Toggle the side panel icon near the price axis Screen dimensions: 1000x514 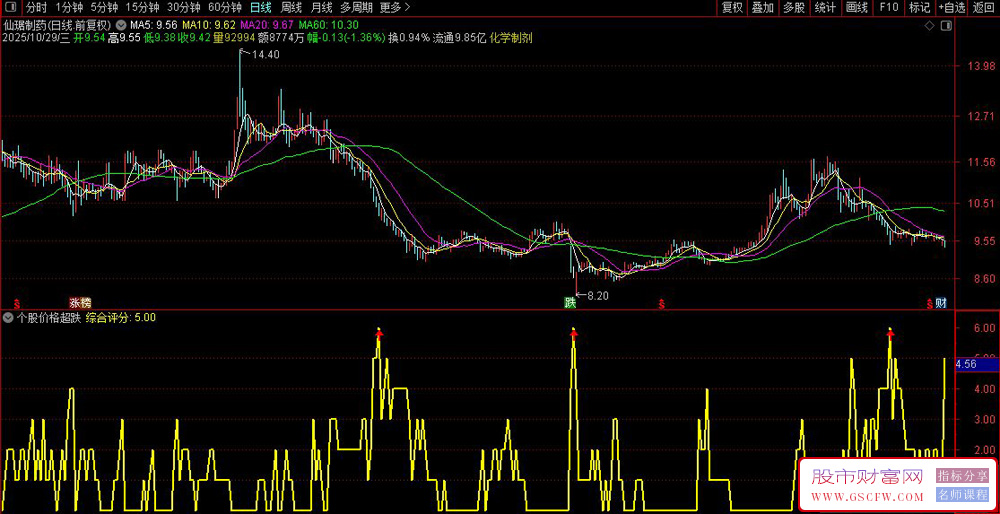coord(946,24)
